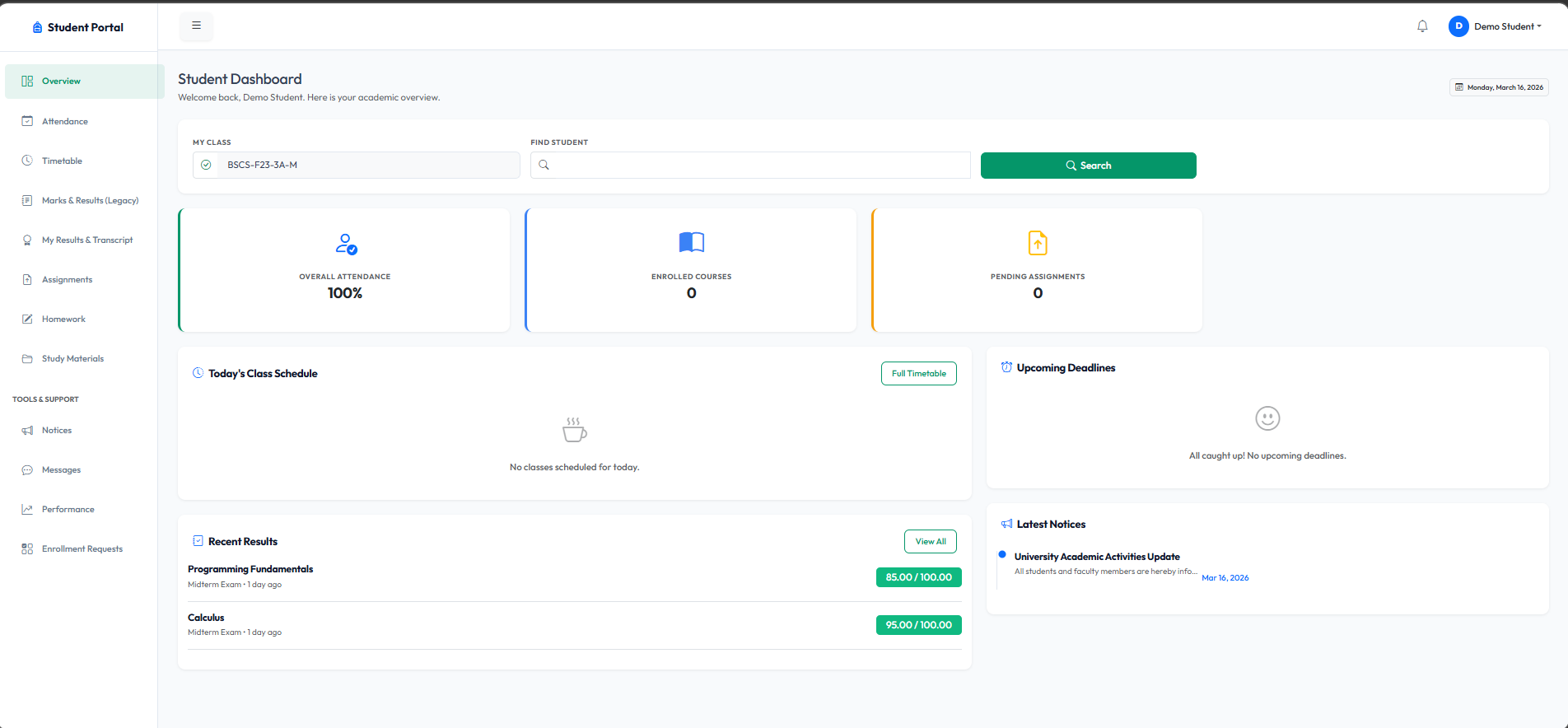The width and height of the screenshot is (1568, 728).
Task: Open the Demo Student account dropdown
Action: 1496,26
